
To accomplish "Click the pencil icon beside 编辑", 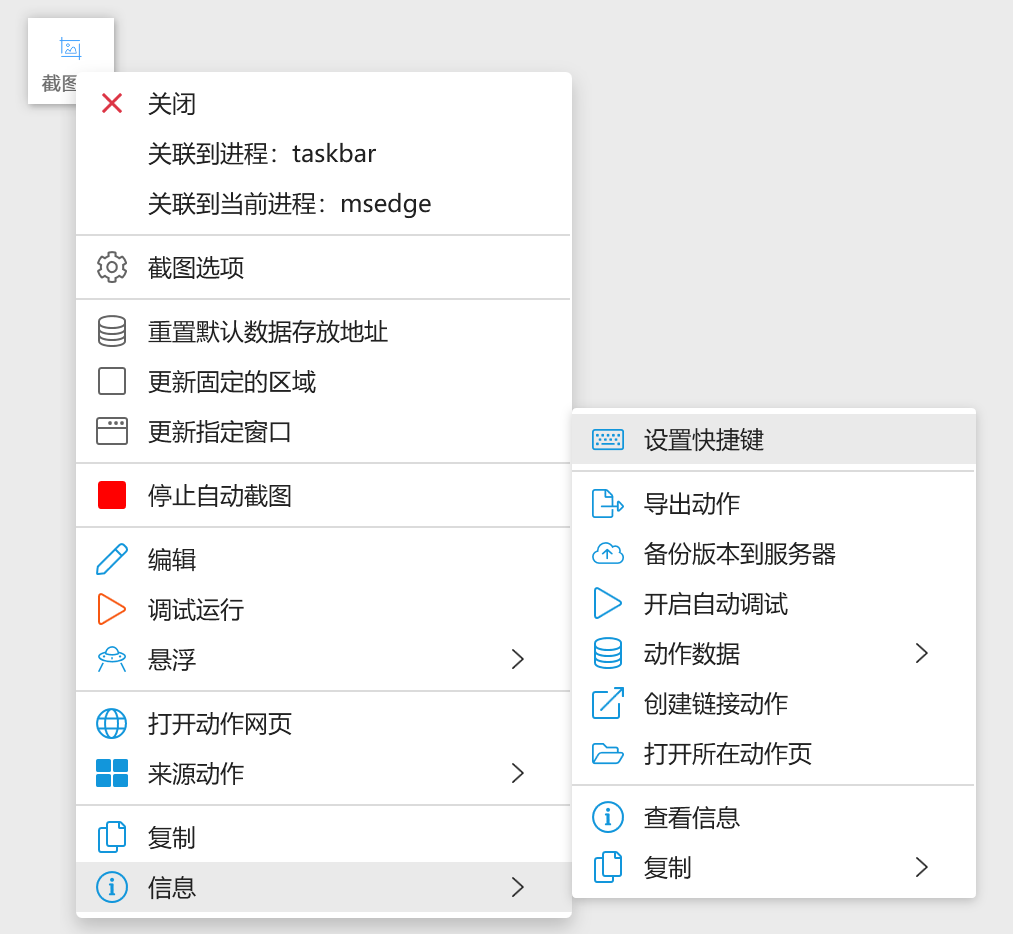I will [112, 559].
